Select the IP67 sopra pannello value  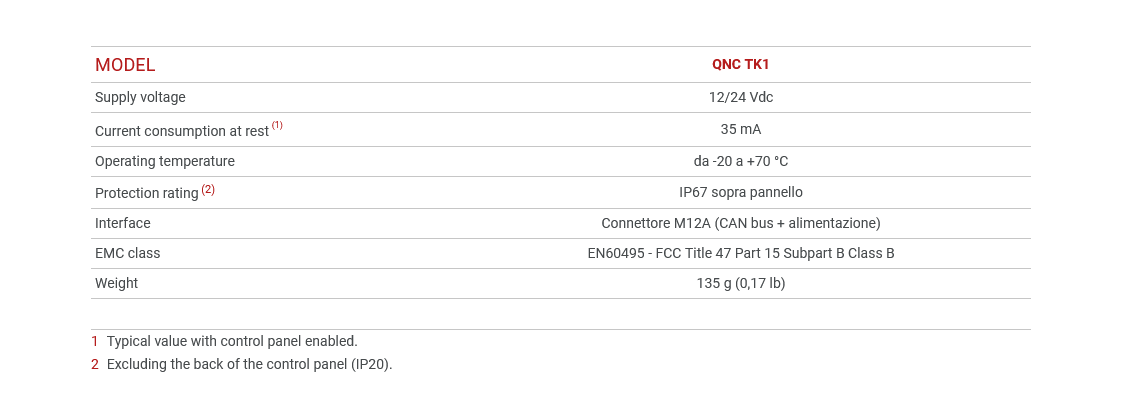click(x=740, y=192)
